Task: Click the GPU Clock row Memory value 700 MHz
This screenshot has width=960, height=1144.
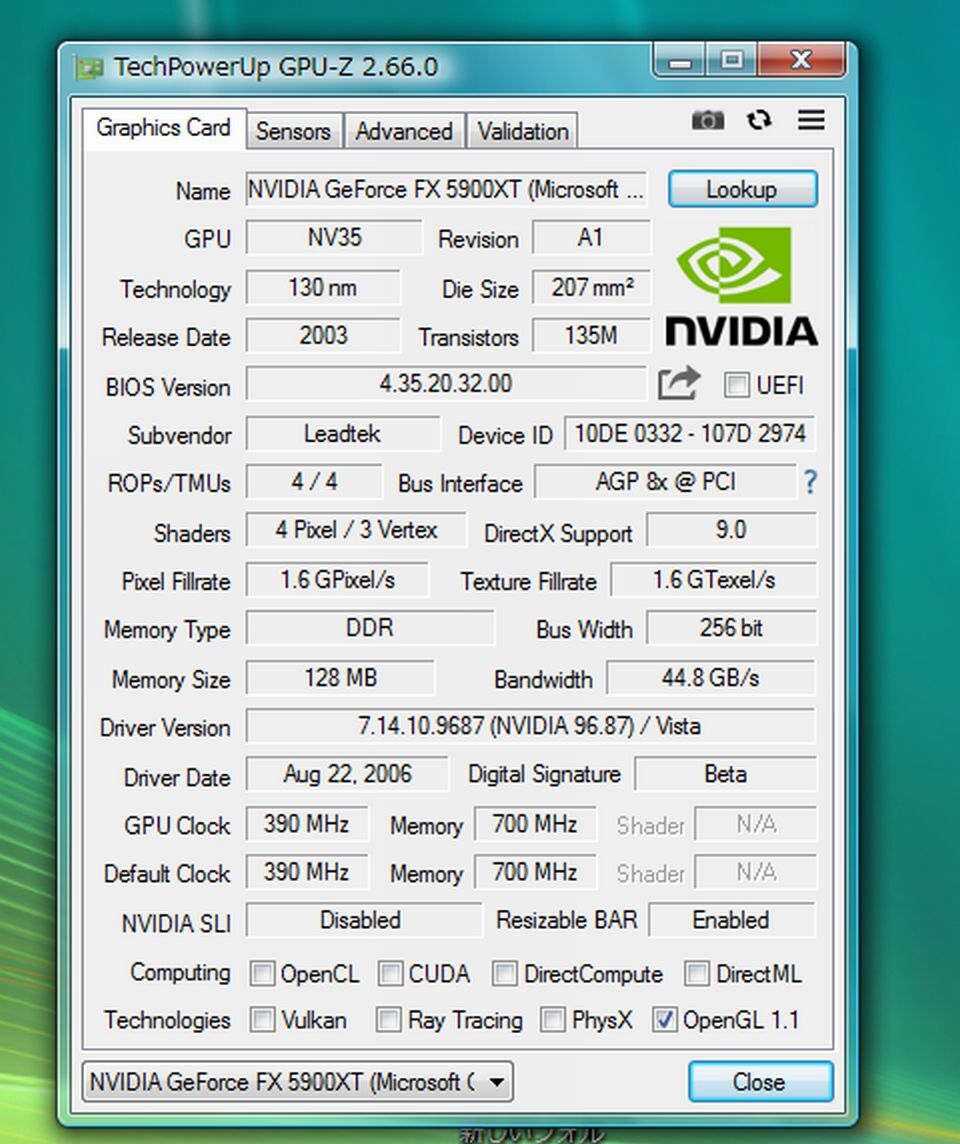Action: click(535, 824)
